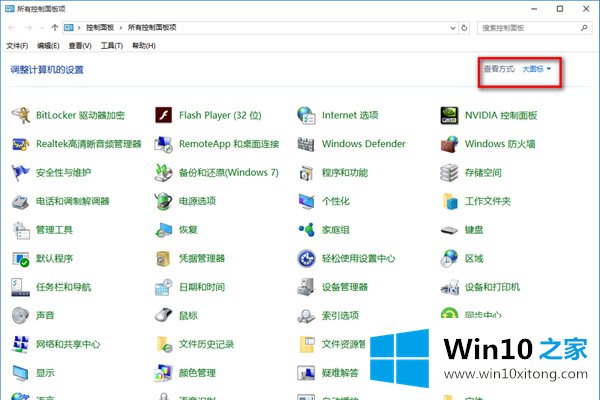Open 电话和调制解调器 phone icon

coord(21,201)
